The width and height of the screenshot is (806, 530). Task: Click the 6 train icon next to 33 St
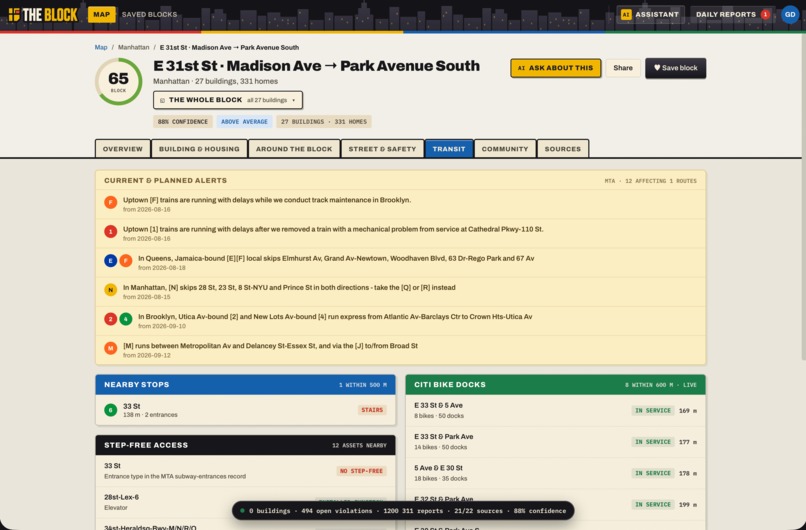click(x=111, y=410)
